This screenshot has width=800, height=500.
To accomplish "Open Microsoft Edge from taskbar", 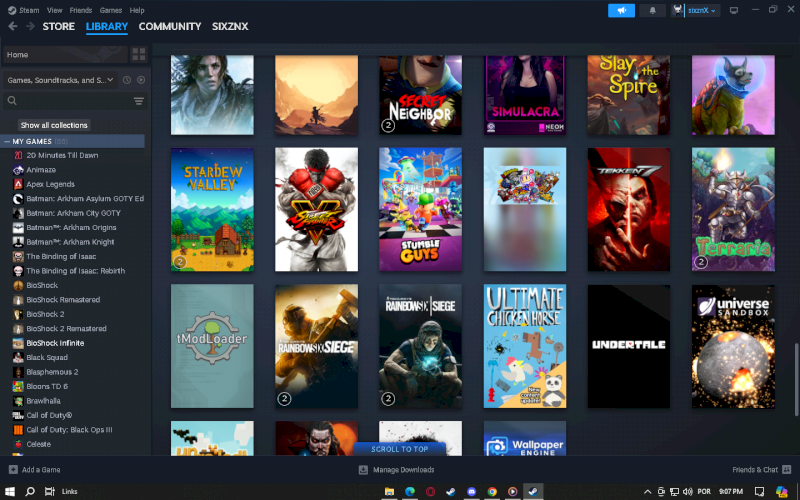I will pos(410,491).
